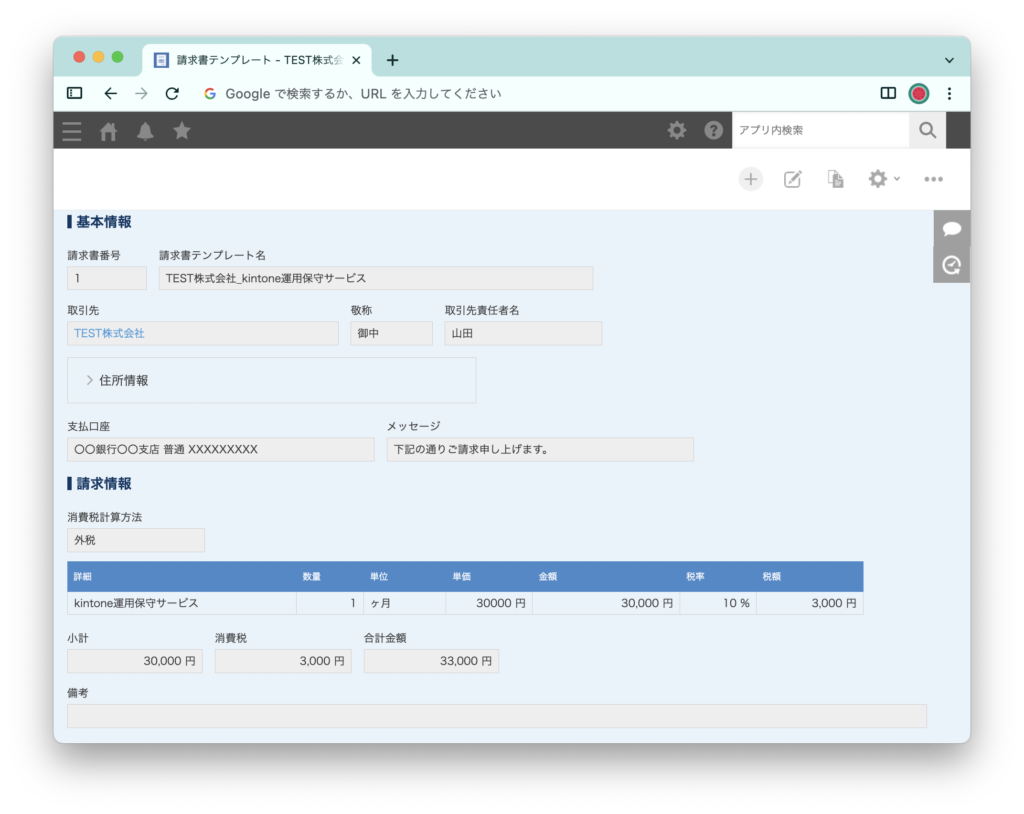Click the 請求書番号 value 1
This screenshot has height=814, width=1024.
[x=106, y=278]
